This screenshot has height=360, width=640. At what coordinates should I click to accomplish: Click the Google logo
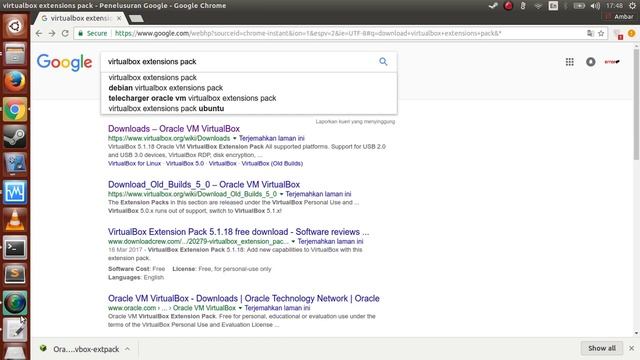64,62
